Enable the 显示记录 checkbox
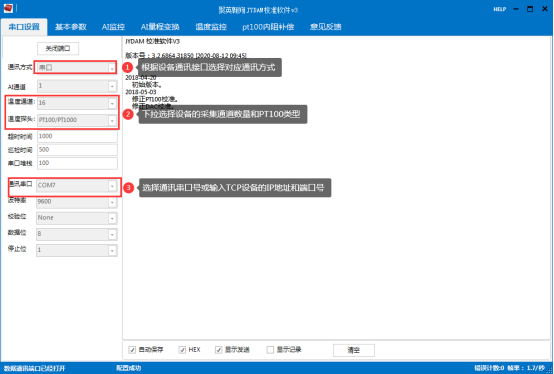The height and width of the screenshot is (374, 554). pos(270,350)
